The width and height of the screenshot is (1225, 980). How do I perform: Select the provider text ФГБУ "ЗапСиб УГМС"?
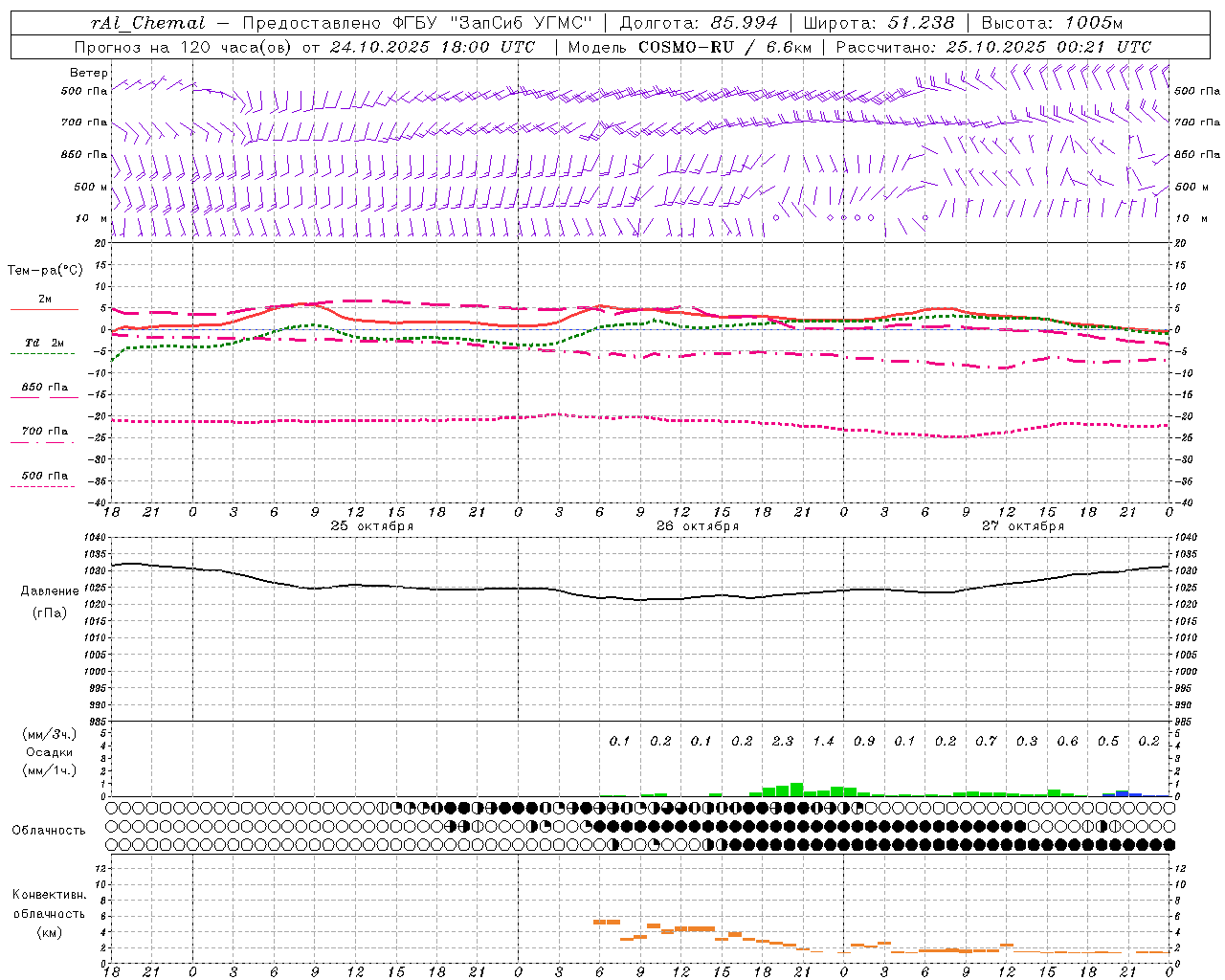(494, 23)
